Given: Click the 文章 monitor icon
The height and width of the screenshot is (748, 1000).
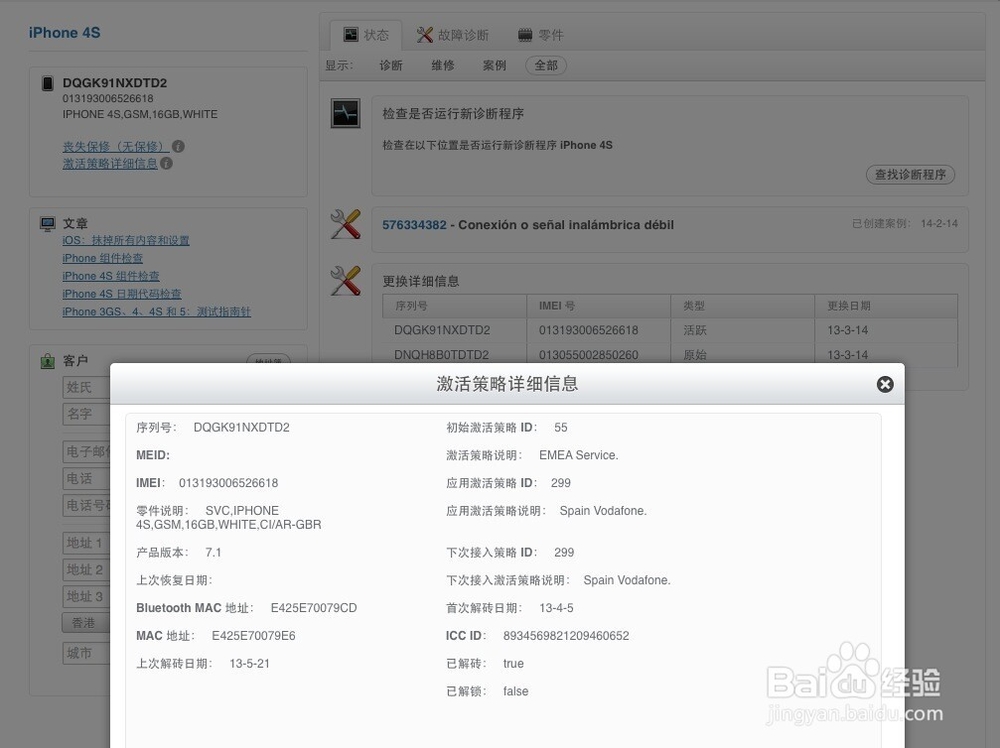Looking at the screenshot, I should (x=48, y=223).
